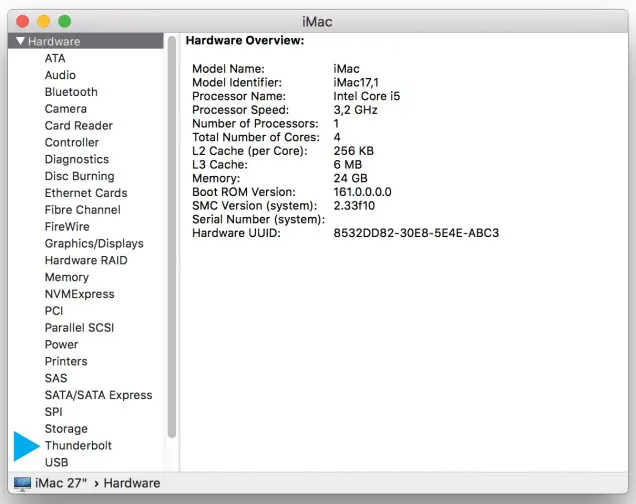Image resolution: width=636 pixels, height=504 pixels.
Task: Click the iMac computer icon in path bar
Action: (21, 483)
